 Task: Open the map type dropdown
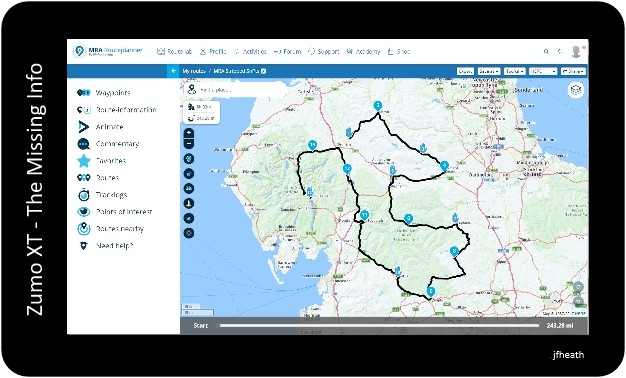tap(543, 71)
